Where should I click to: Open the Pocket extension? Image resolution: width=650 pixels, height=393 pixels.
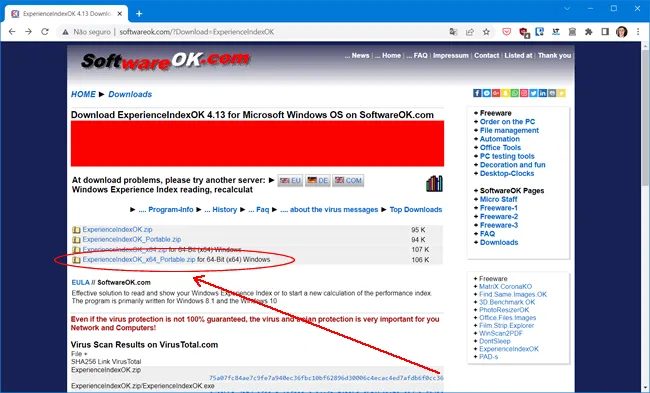tap(507, 32)
